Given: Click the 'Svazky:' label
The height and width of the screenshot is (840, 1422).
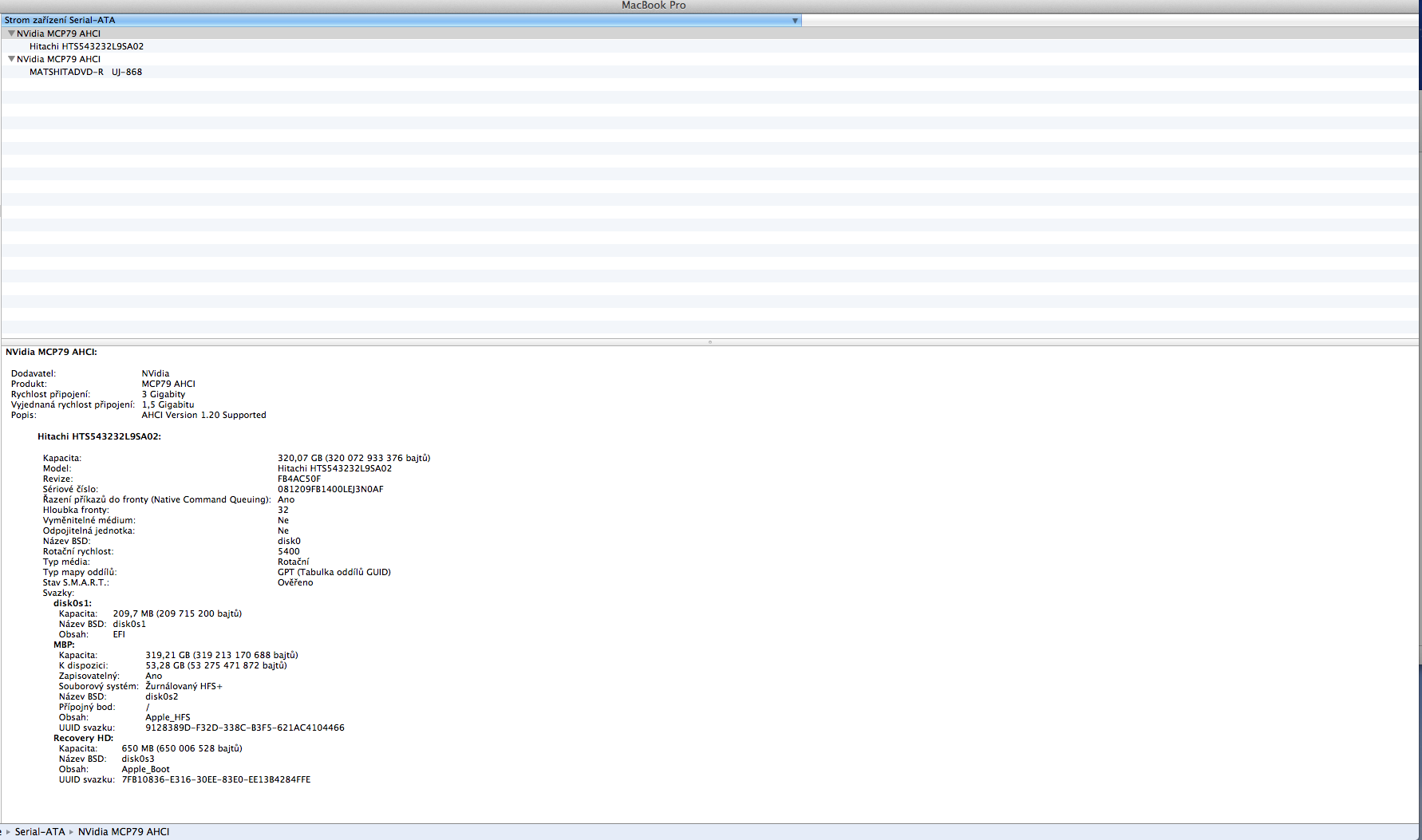Looking at the screenshot, I should pos(58,593).
